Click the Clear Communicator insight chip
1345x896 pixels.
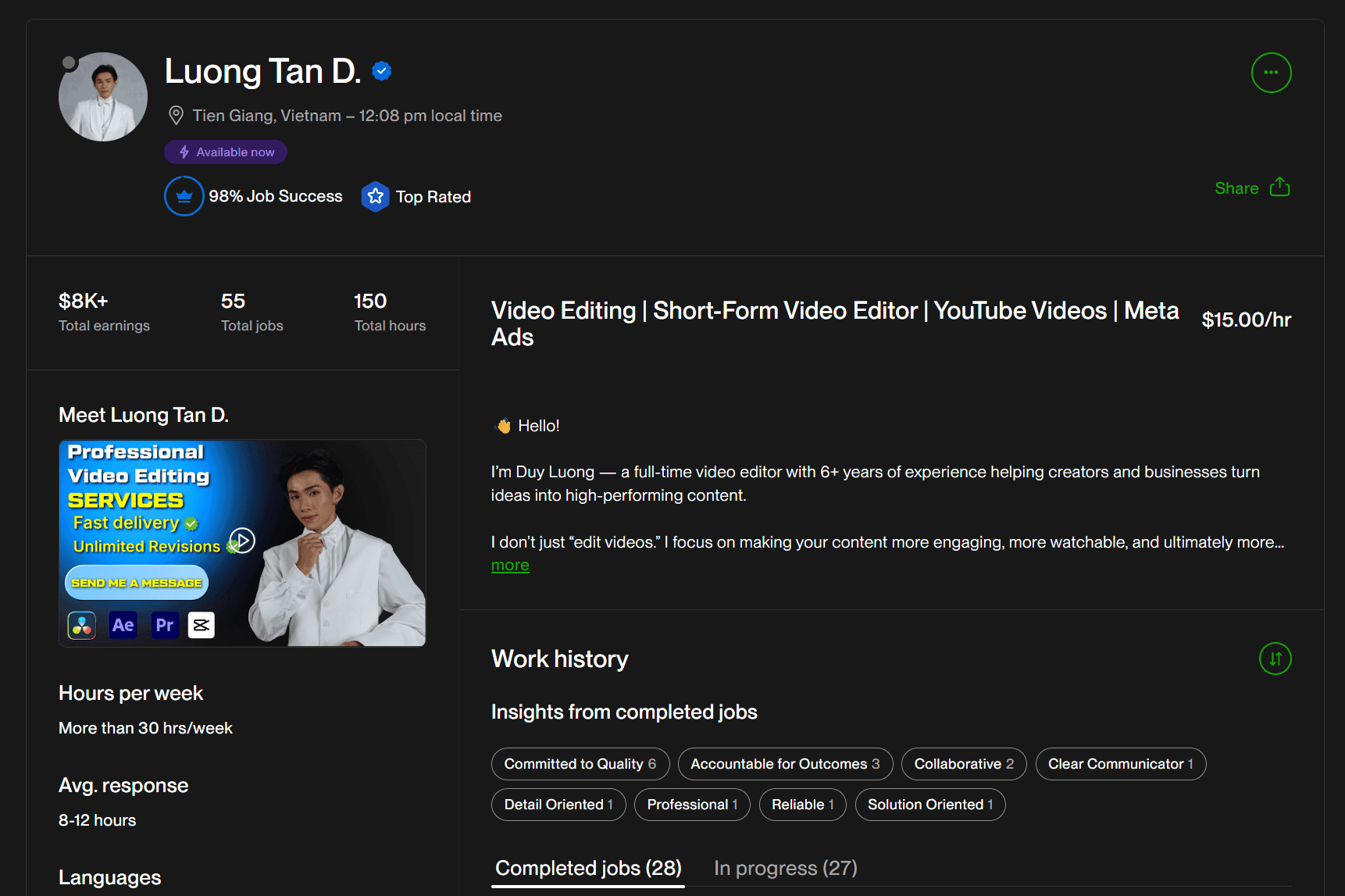pos(1120,764)
